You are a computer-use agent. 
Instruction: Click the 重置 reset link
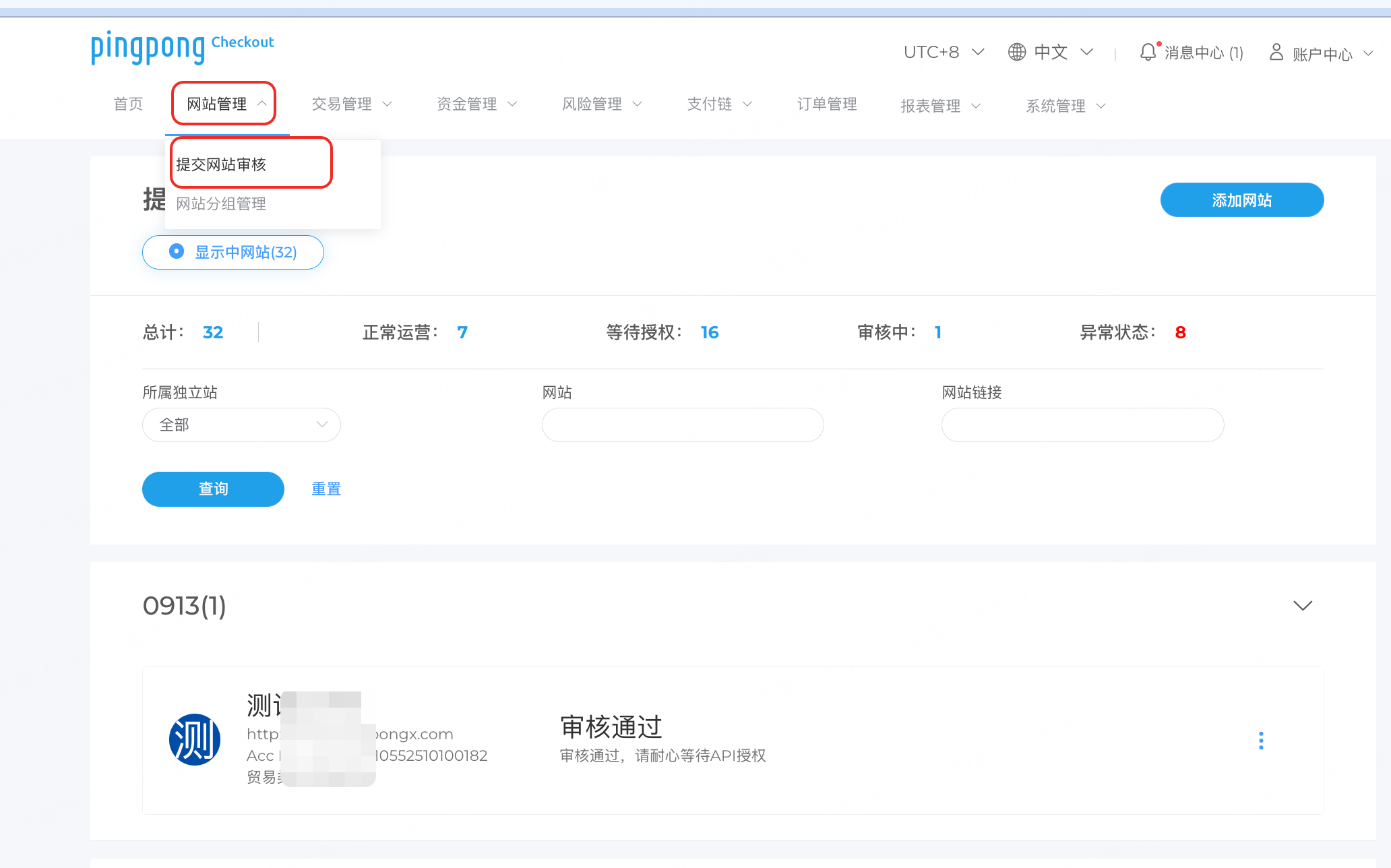pyautogui.click(x=326, y=489)
